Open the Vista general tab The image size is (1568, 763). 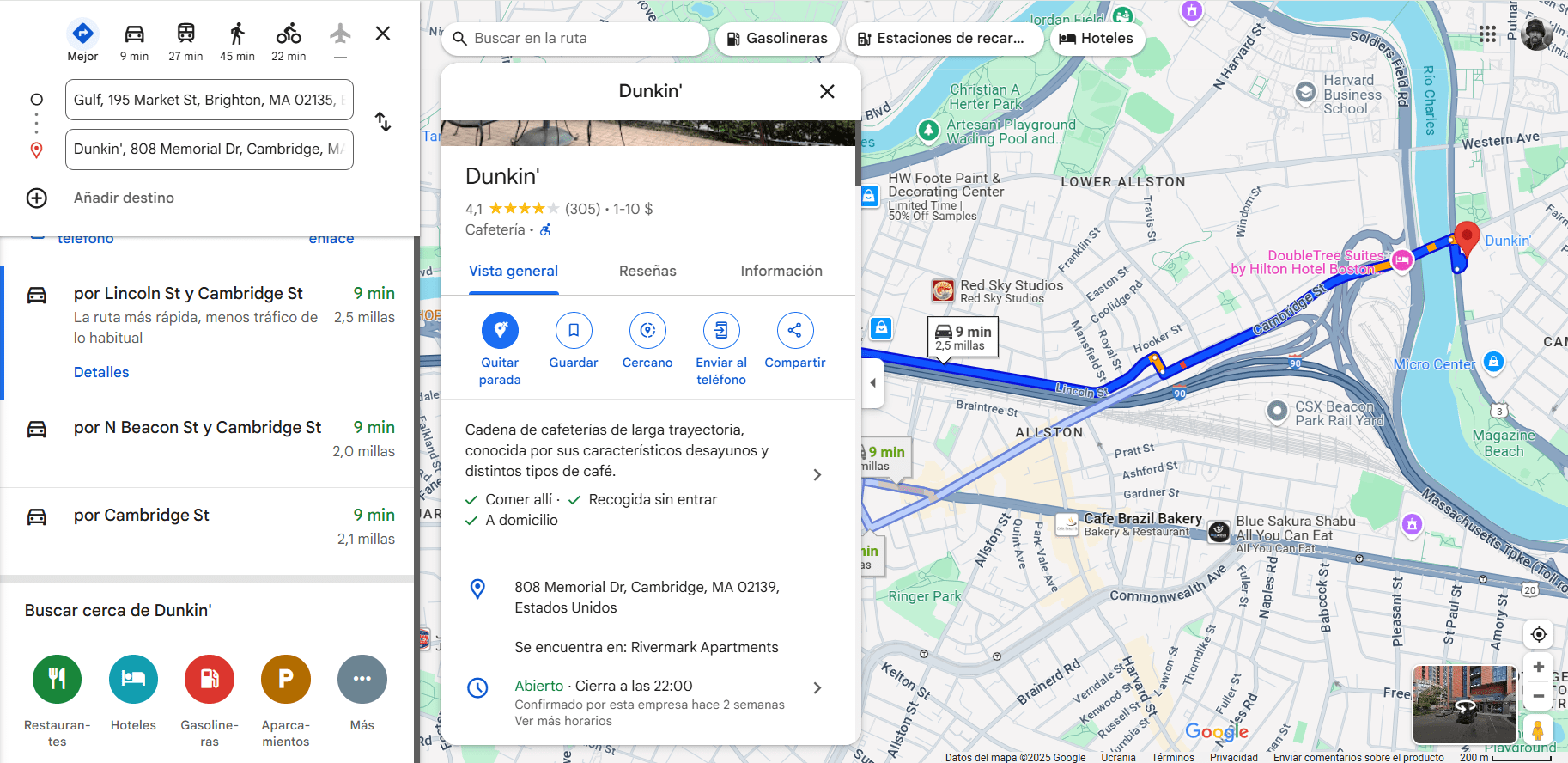[x=514, y=272]
